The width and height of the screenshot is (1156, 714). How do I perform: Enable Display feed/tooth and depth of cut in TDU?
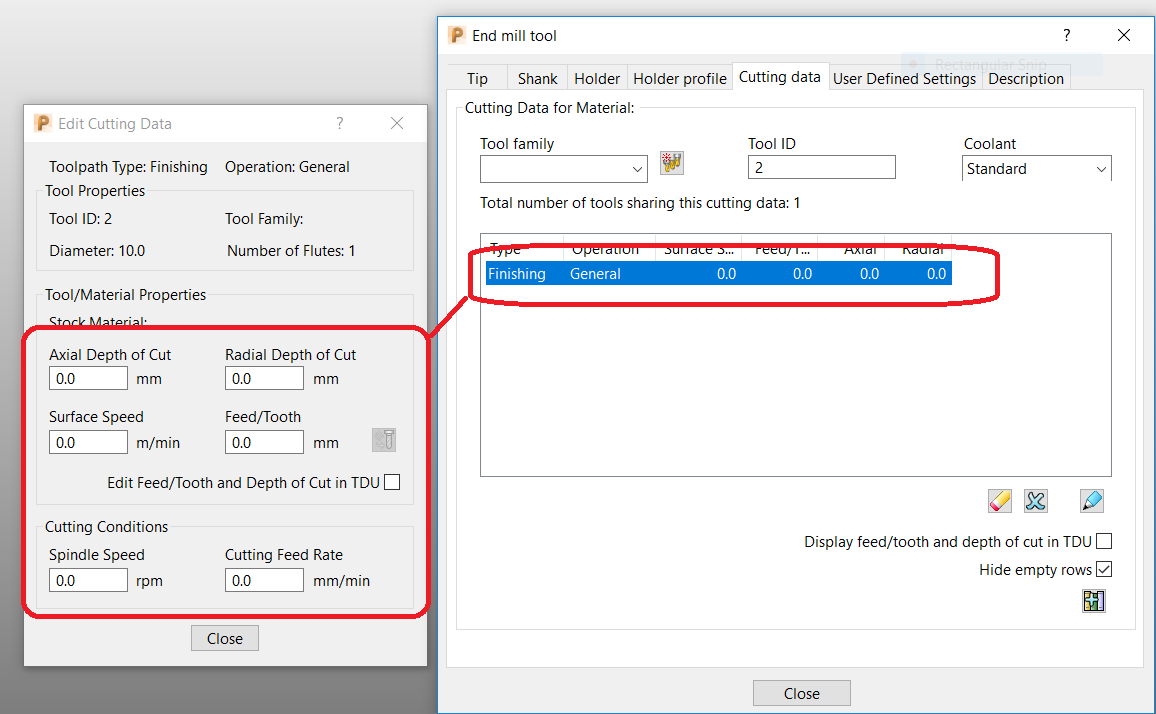point(1104,541)
